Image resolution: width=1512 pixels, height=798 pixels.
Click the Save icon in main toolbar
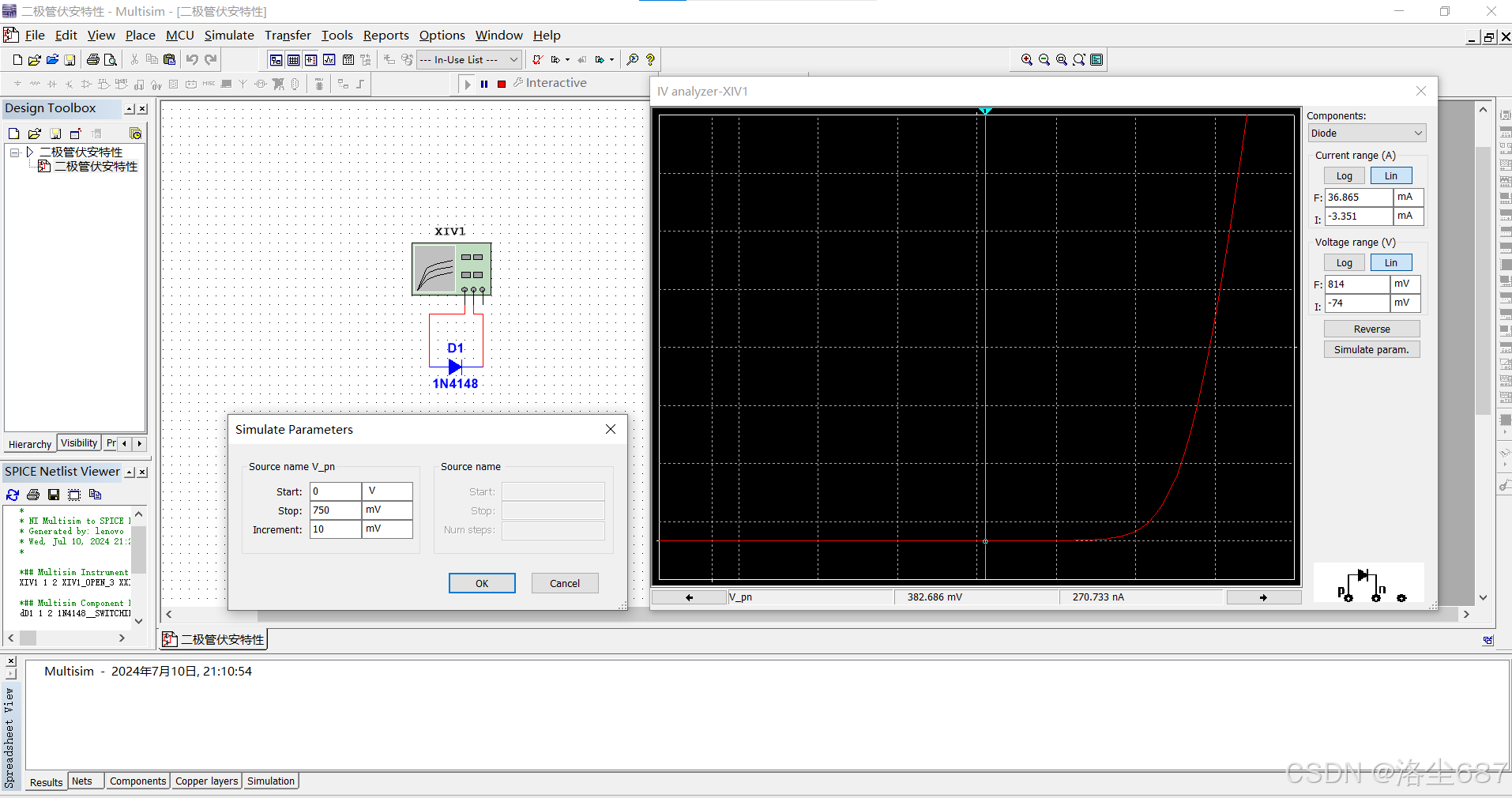click(x=70, y=59)
